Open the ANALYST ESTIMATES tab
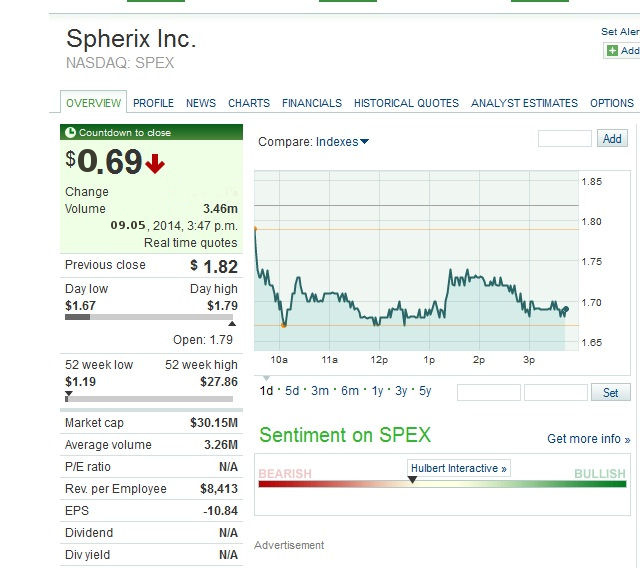Viewport: 640px width, 568px height. [x=524, y=103]
